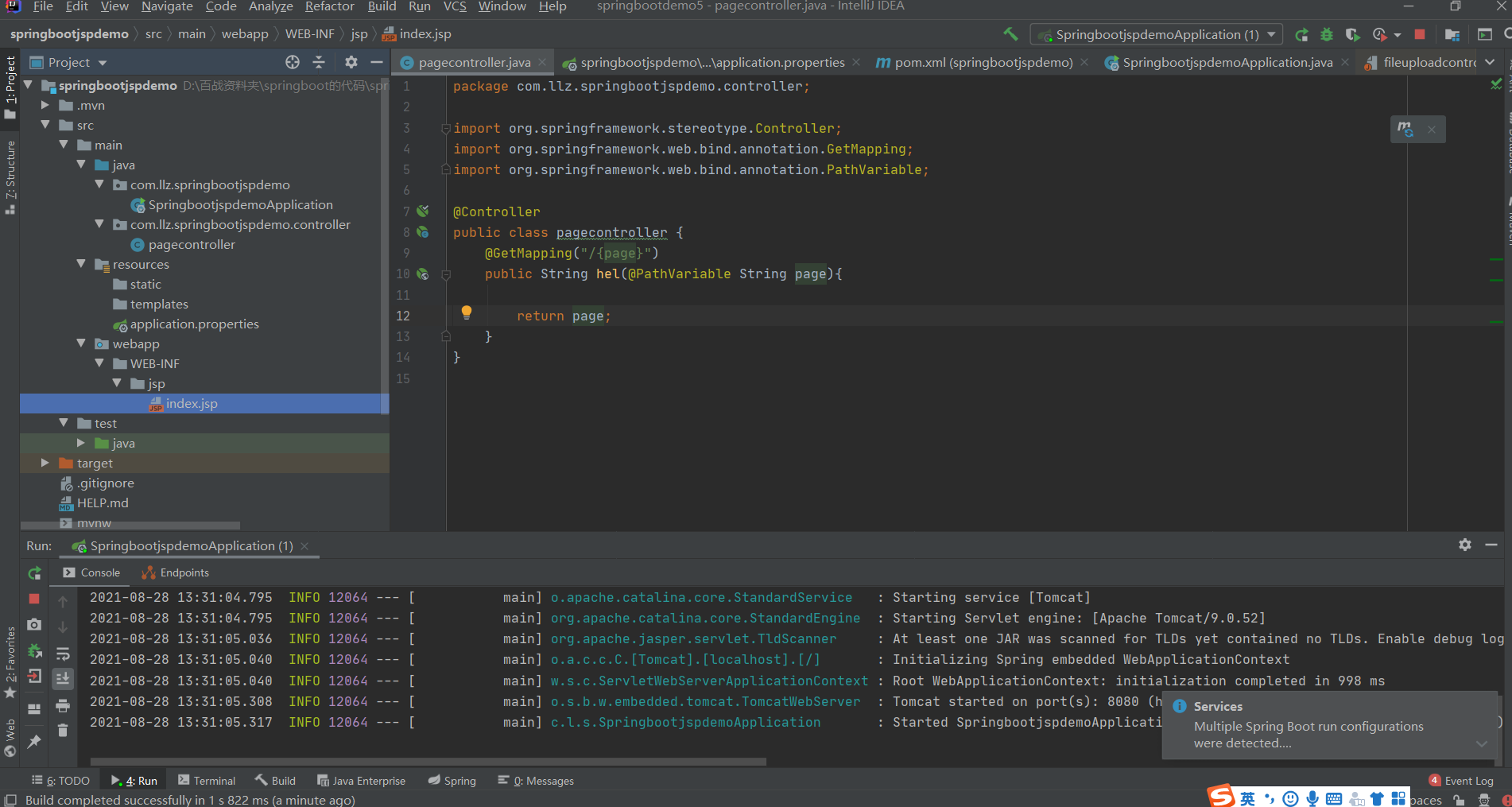Click the Build Project hammer icon
This screenshot has width=1512, height=807.
1010,34
